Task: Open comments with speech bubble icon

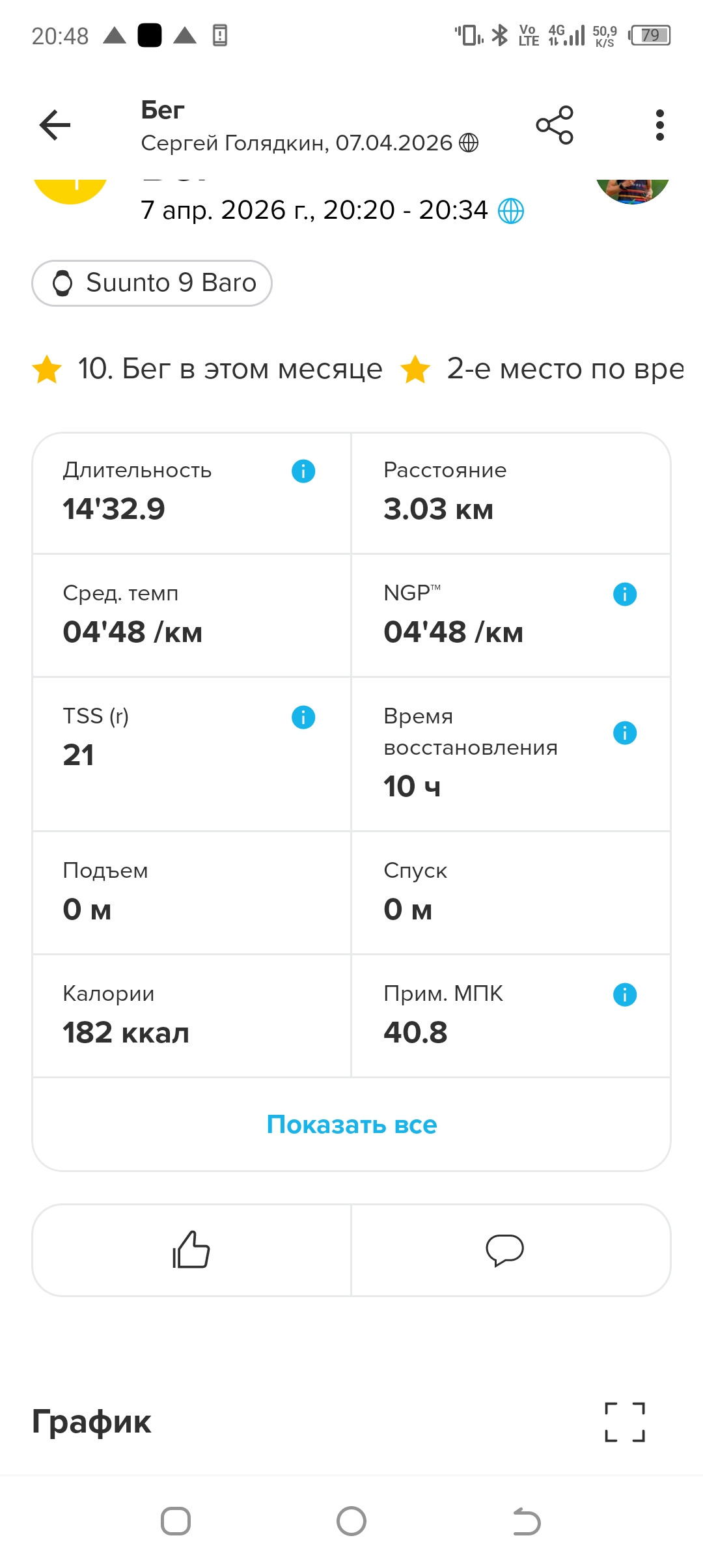Action: click(504, 1250)
